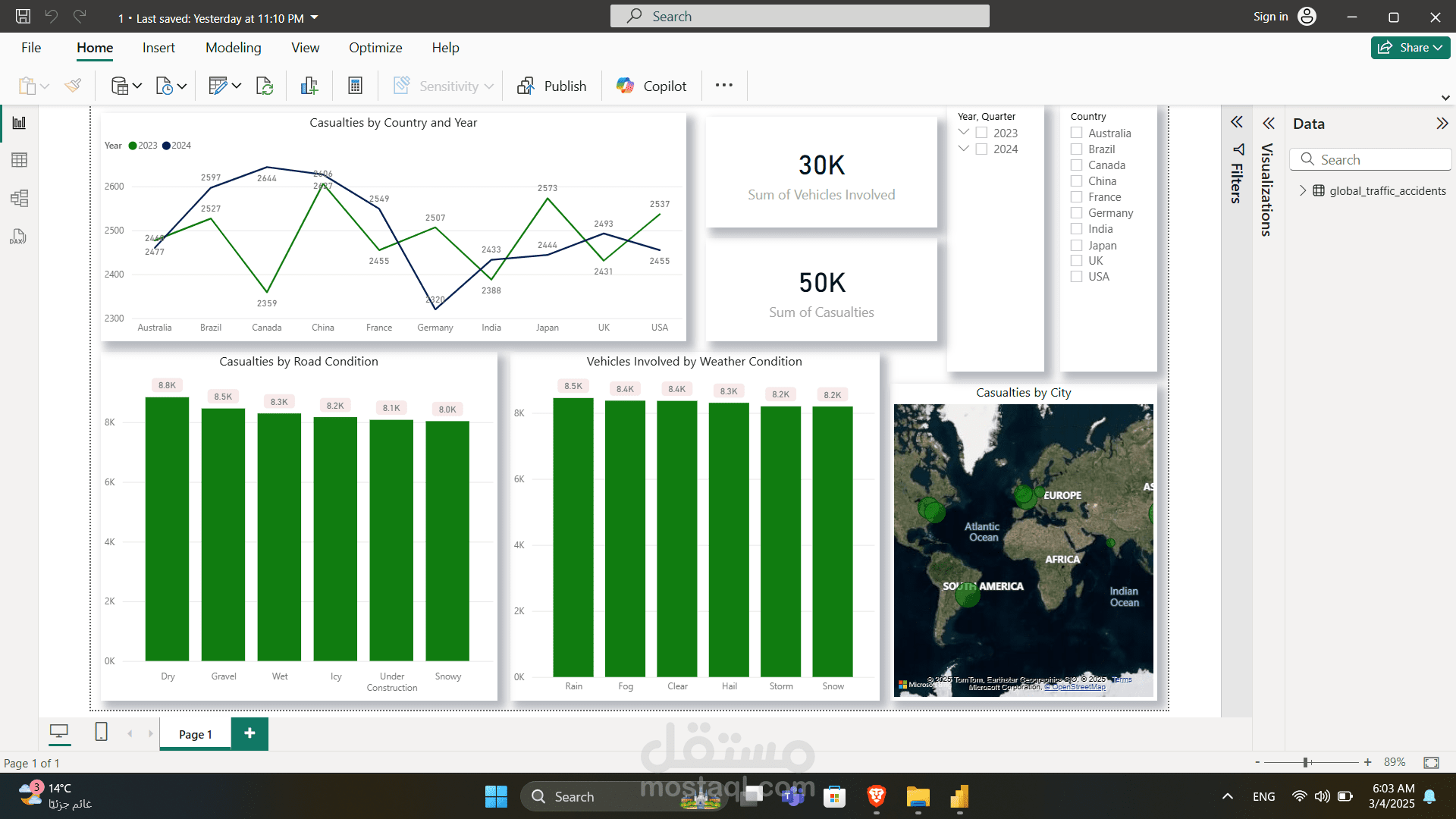
Task: Switch to Table view icon
Action: [19, 160]
